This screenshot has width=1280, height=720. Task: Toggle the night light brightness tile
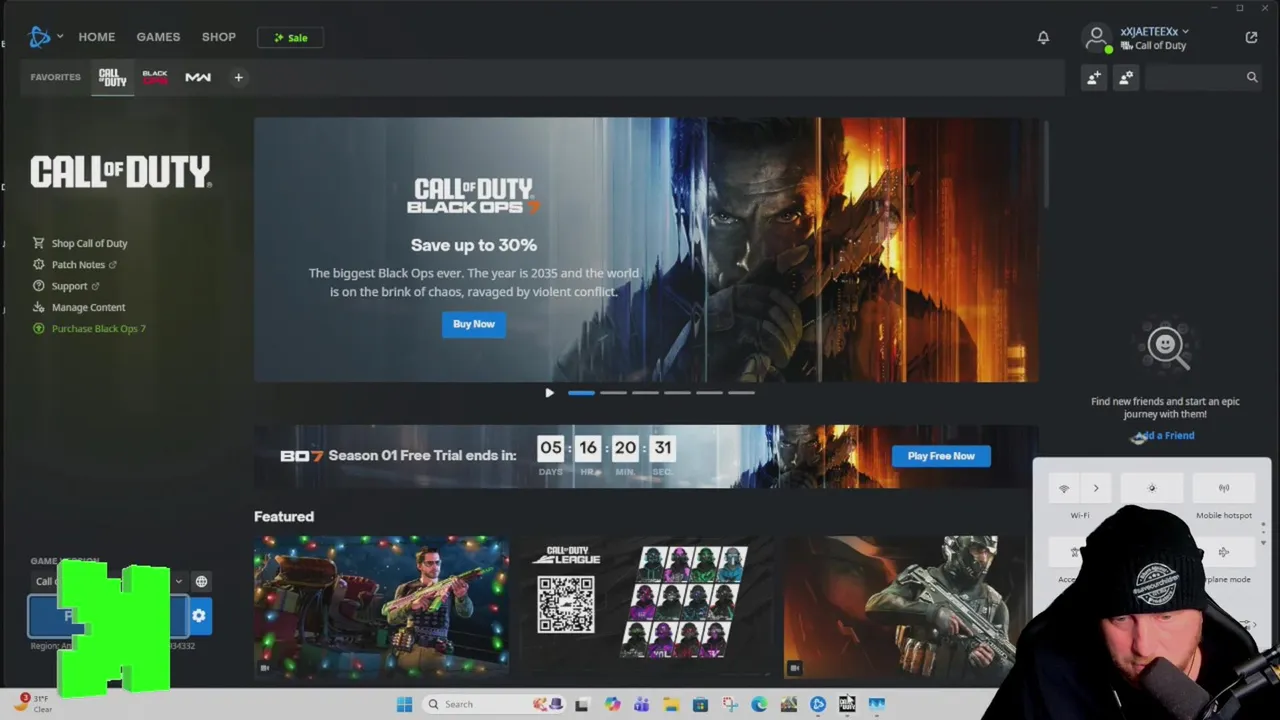point(1152,488)
